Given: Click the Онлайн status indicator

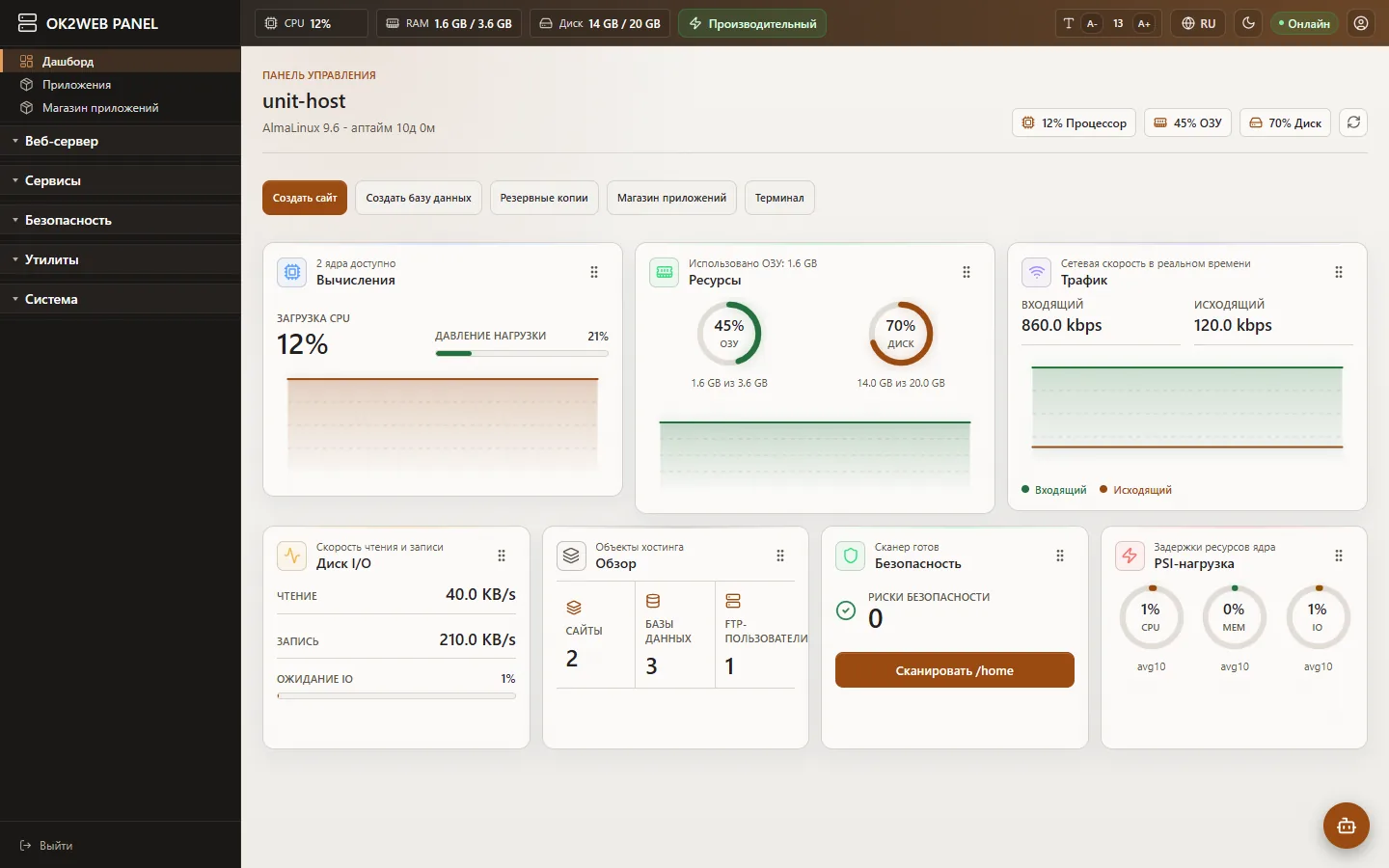Looking at the screenshot, I should pyautogui.click(x=1304, y=23).
